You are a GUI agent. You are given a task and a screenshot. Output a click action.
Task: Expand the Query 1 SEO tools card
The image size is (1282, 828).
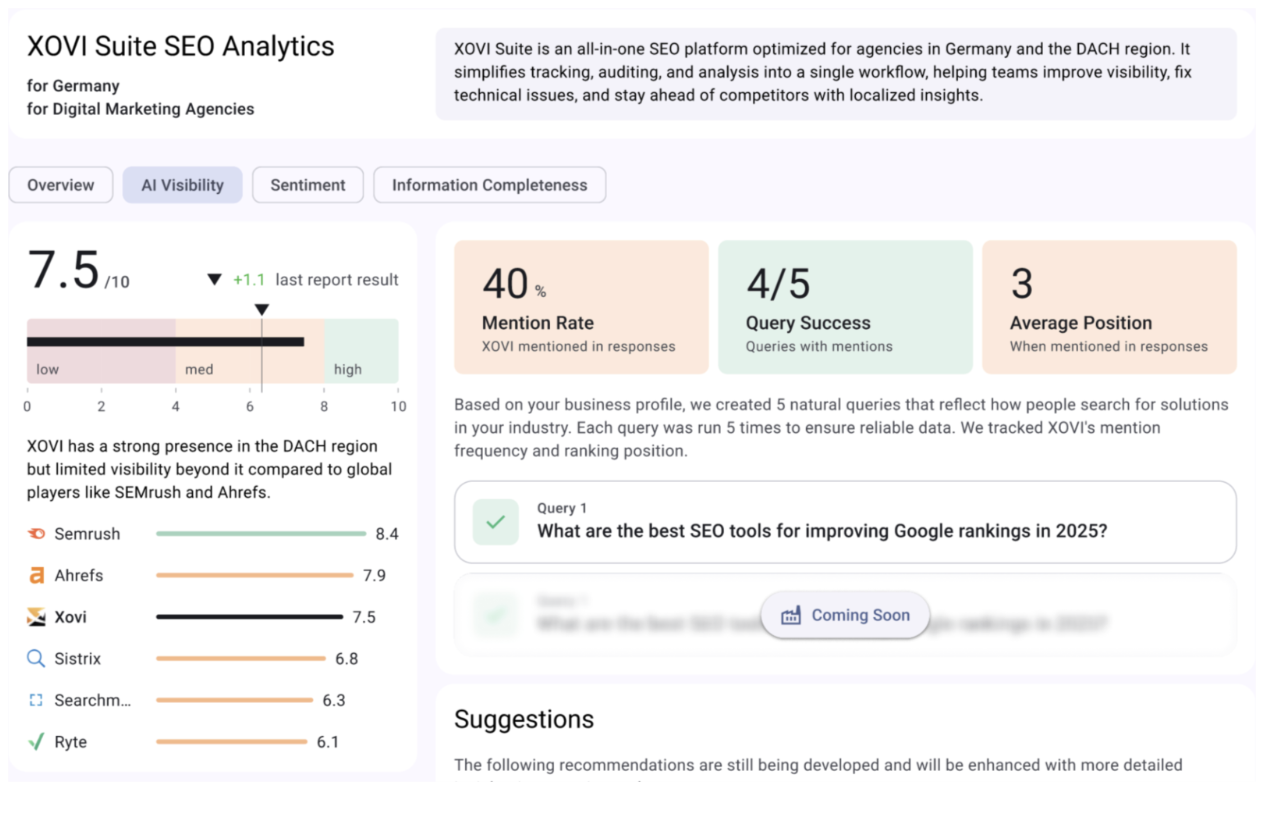click(x=845, y=522)
